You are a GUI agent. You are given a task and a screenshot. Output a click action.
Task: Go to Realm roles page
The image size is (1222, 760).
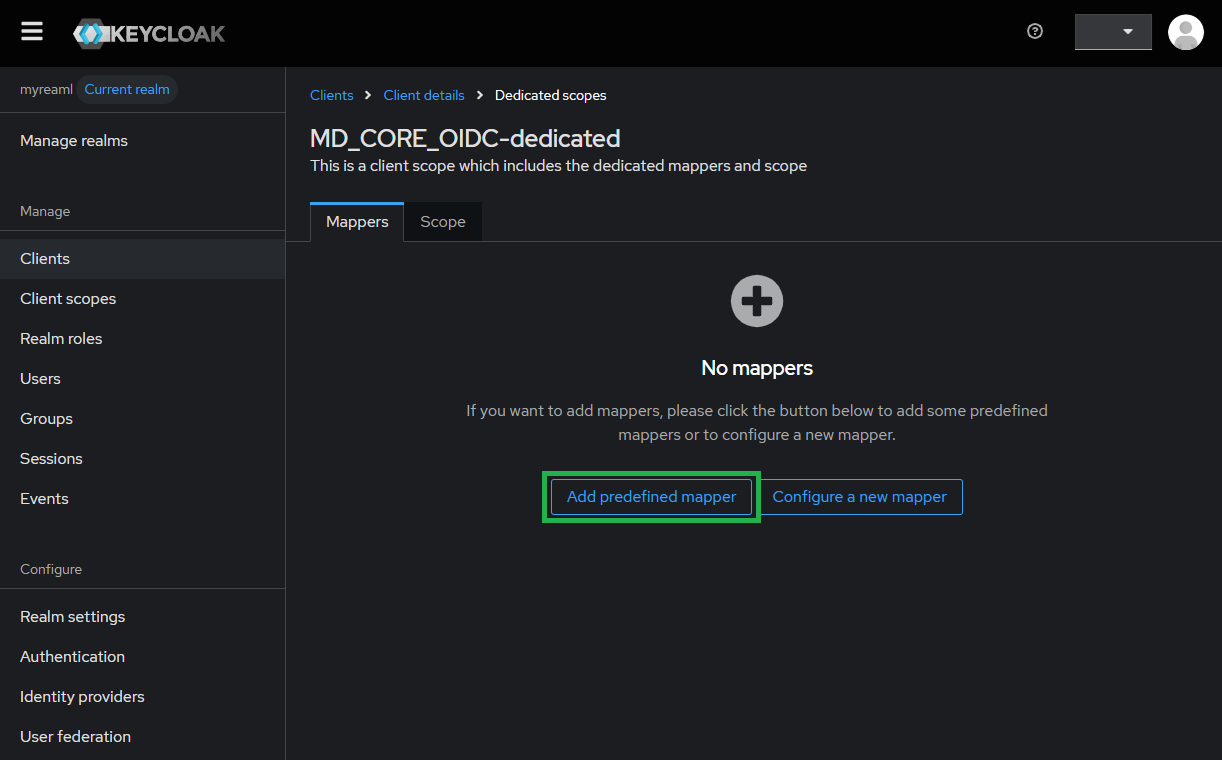coord(61,339)
